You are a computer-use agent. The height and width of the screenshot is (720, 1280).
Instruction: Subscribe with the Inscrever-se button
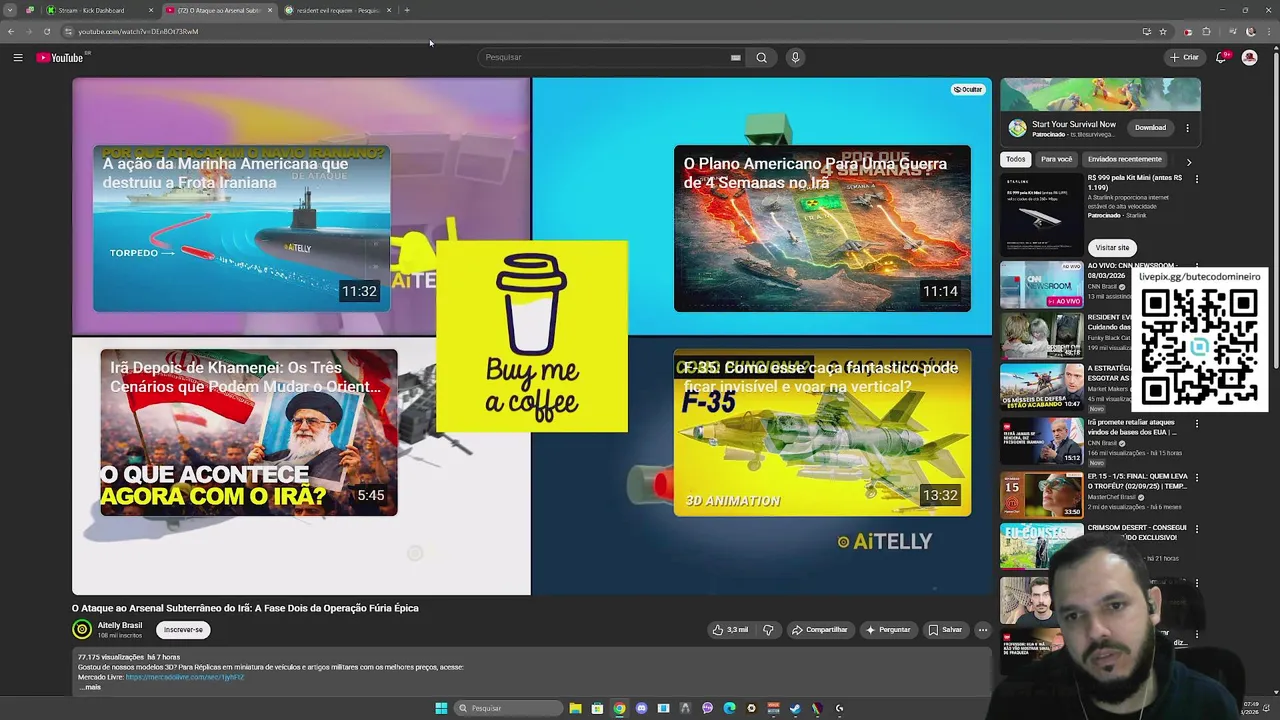(x=183, y=629)
